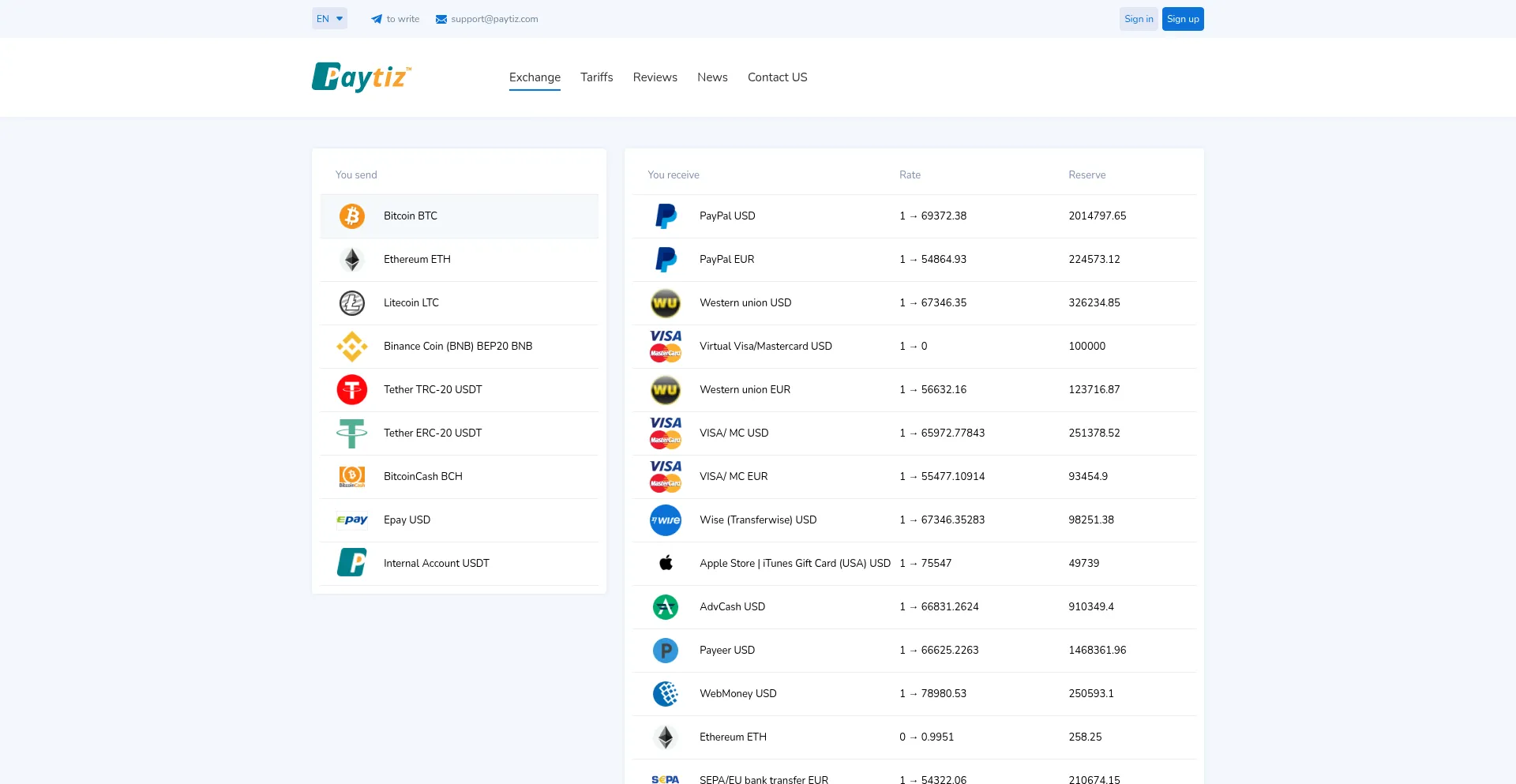Choose 'Payeer USD' to receive
This screenshot has height=784, width=1516.
914,651
